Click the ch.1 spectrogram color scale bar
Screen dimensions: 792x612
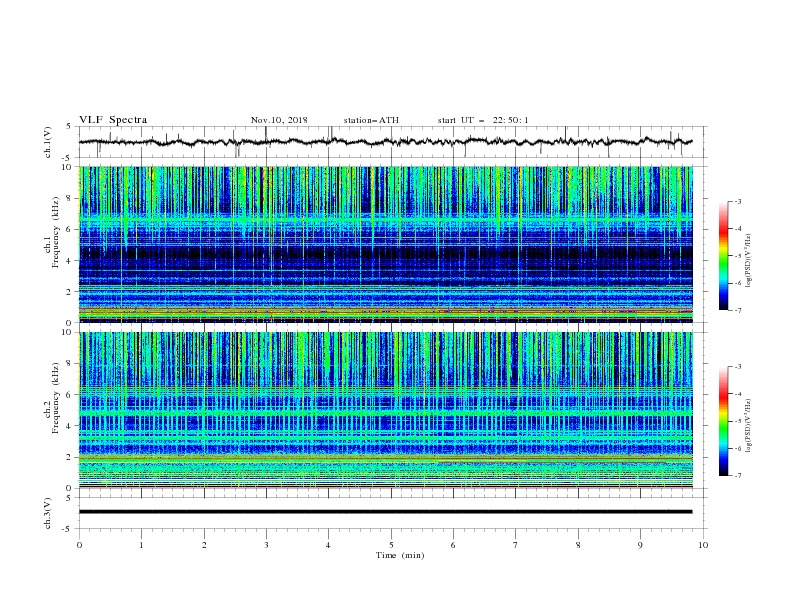pos(724,256)
